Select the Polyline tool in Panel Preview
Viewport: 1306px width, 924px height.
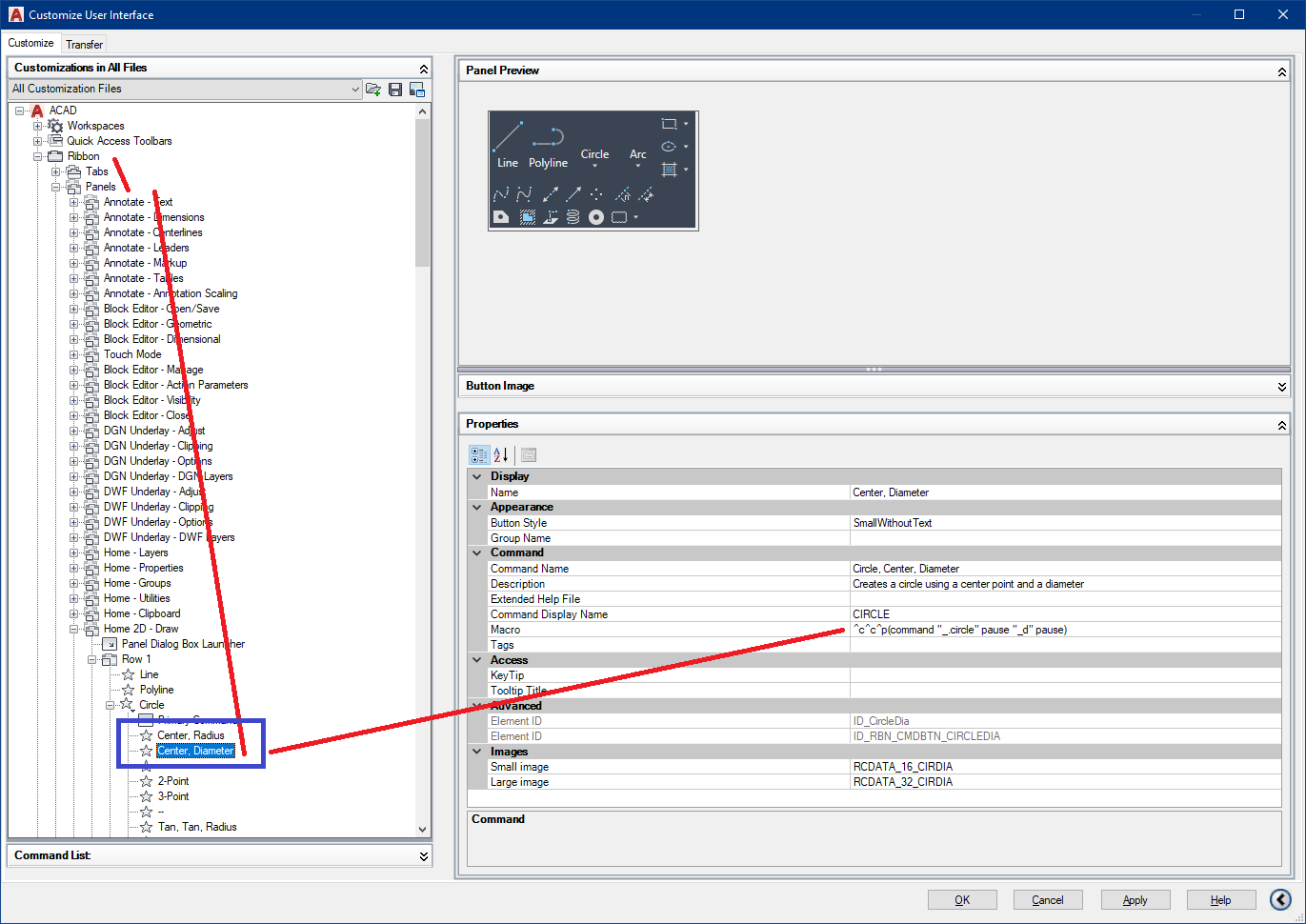(x=548, y=140)
